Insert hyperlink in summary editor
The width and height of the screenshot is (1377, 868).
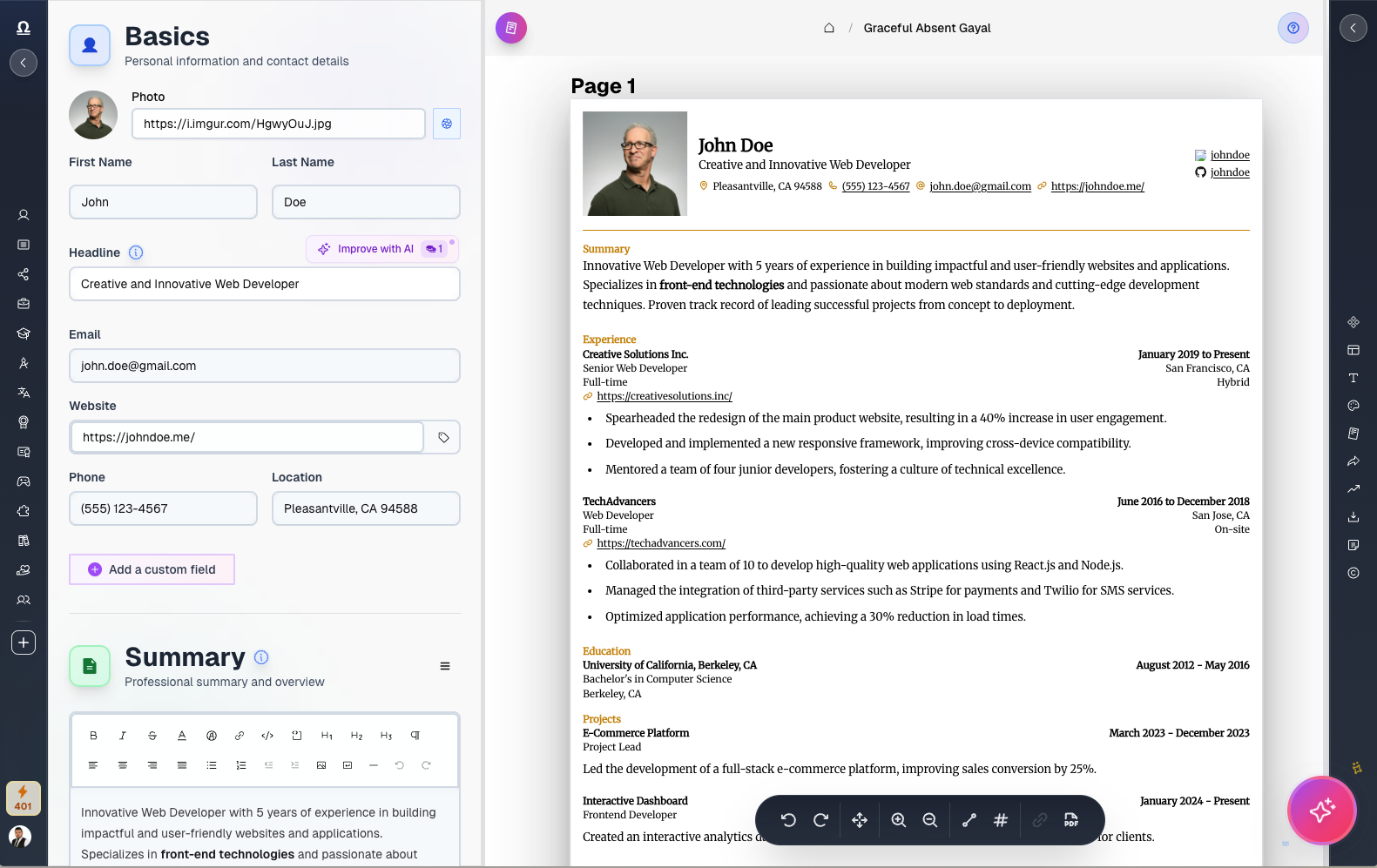pyautogui.click(x=240, y=736)
